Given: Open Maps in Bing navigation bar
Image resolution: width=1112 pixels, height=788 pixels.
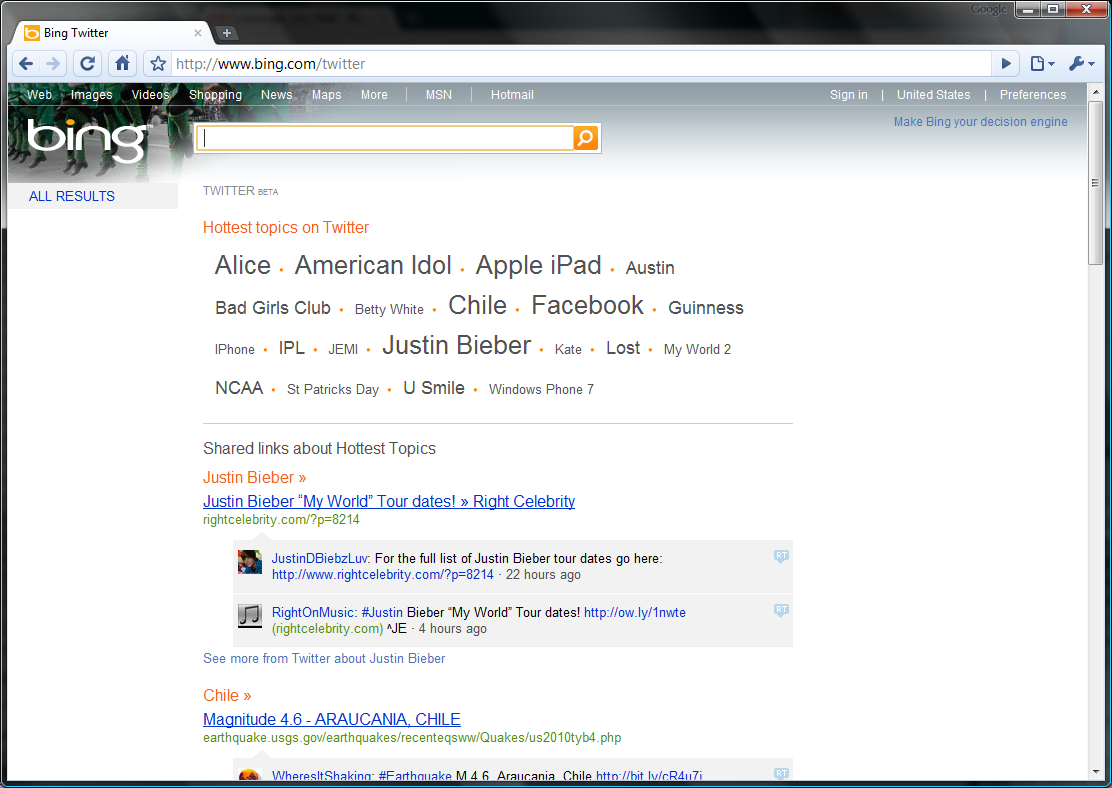Looking at the screenshot, I should 326,95.
